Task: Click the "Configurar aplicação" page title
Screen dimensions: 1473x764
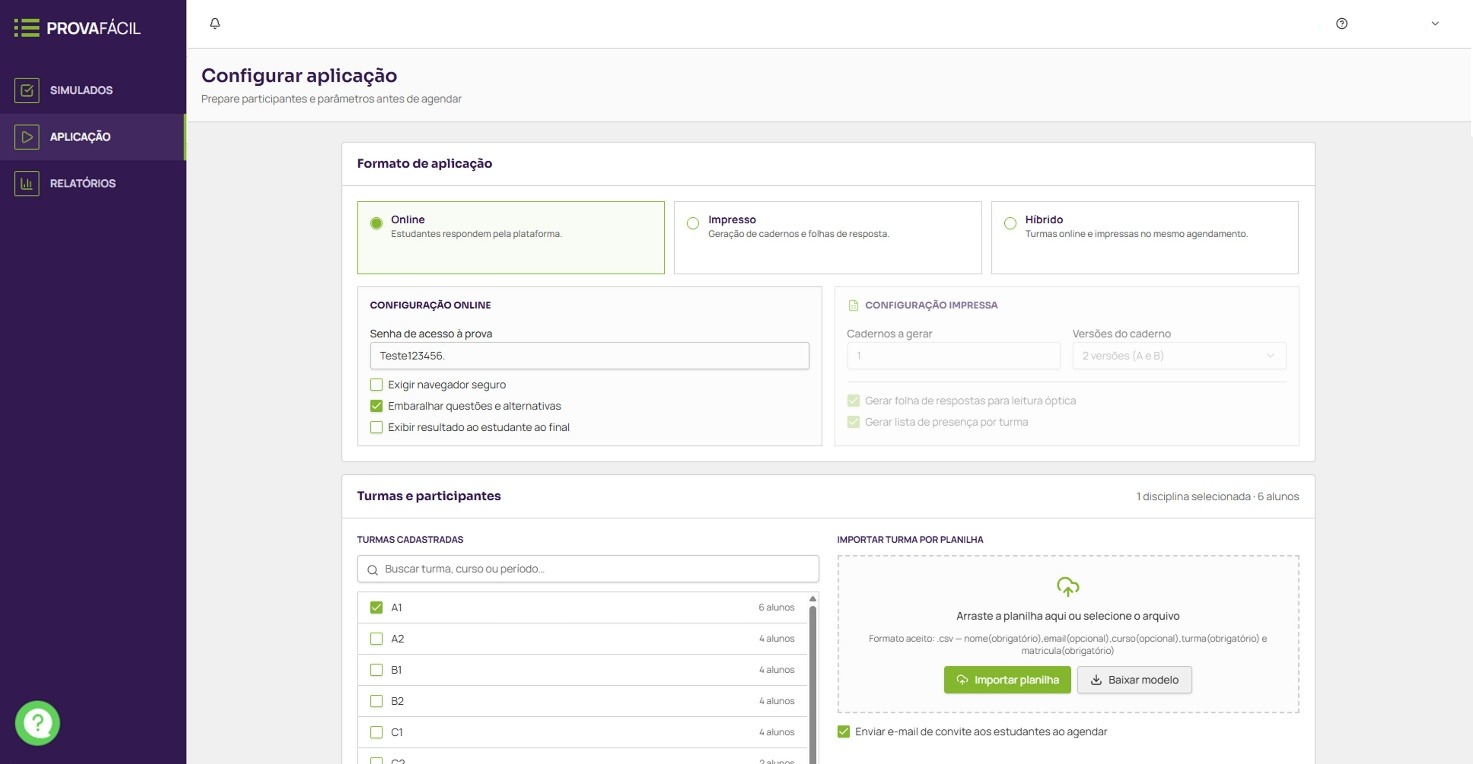Action: 299,75
